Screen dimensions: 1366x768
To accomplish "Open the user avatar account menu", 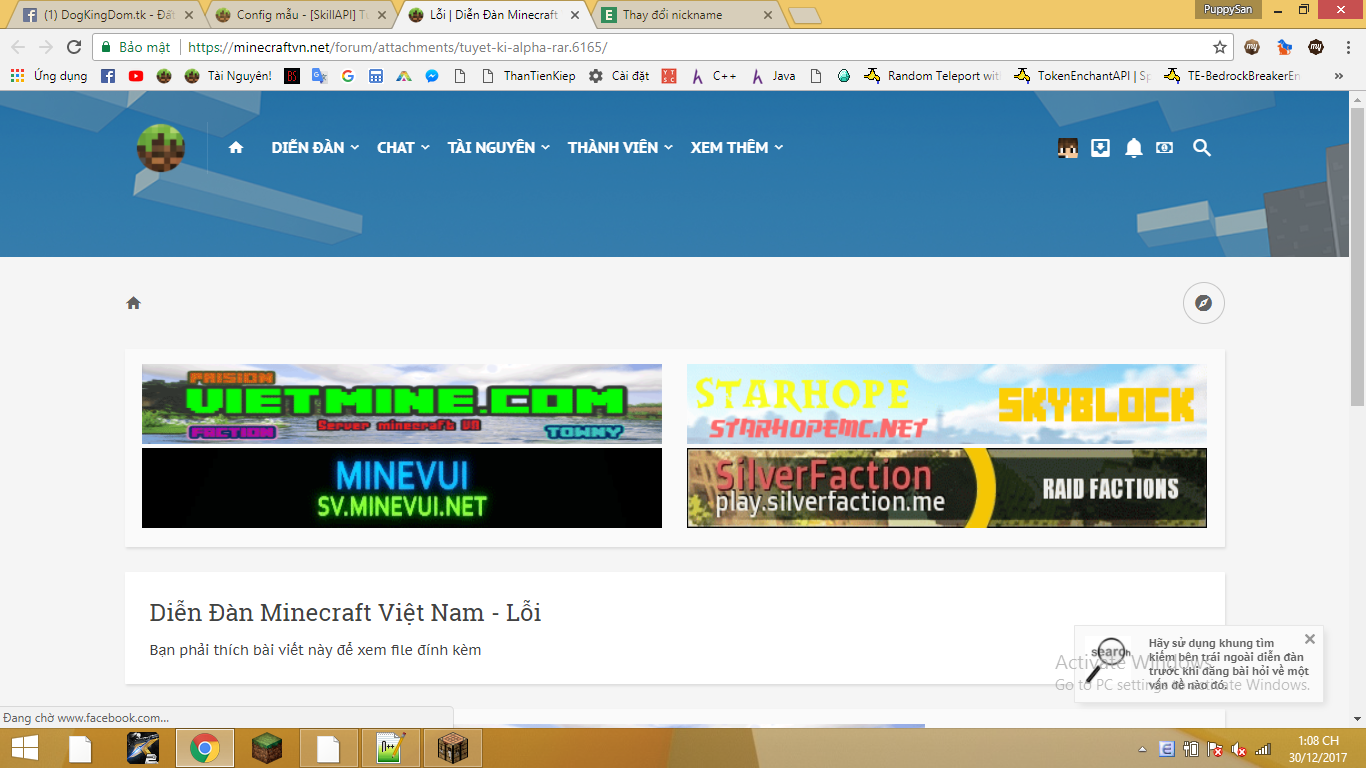I will point(1067,148).
